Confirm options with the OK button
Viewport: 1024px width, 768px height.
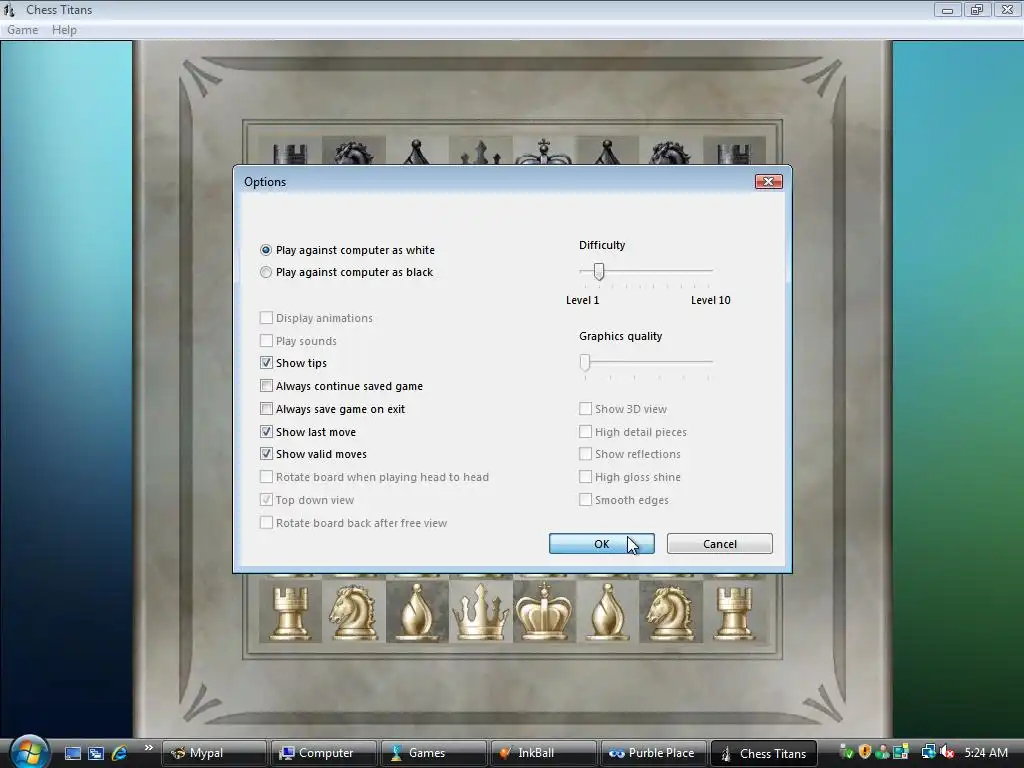[x=601, y=544]
